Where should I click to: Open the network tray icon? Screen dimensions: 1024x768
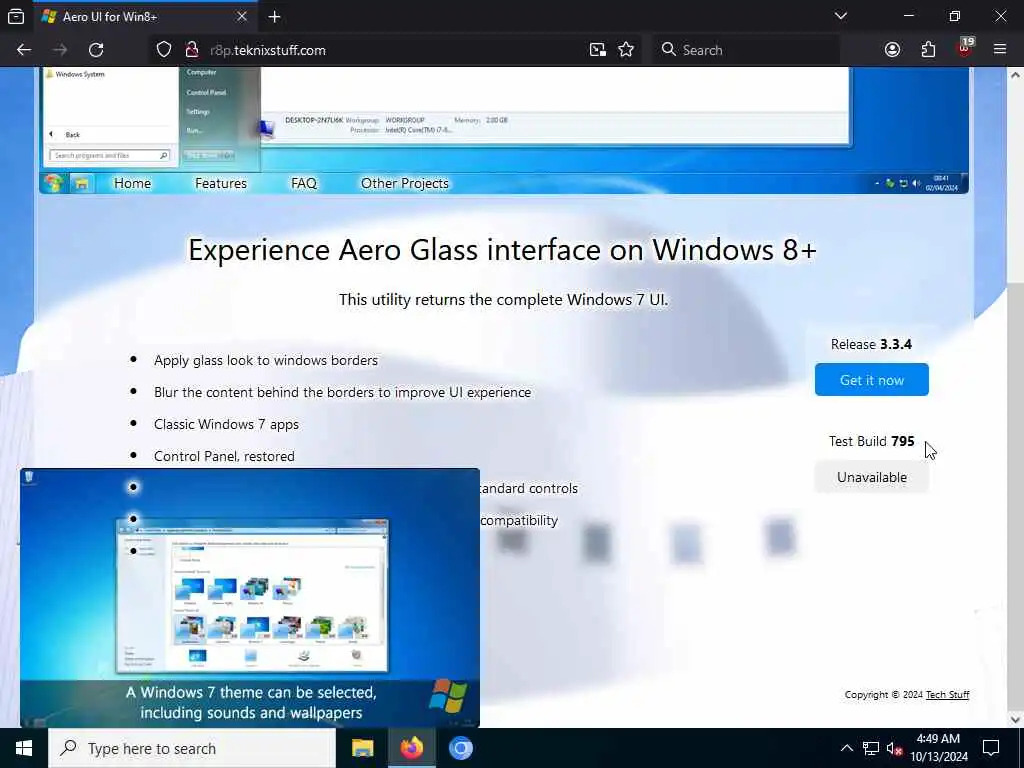point(871,748)
